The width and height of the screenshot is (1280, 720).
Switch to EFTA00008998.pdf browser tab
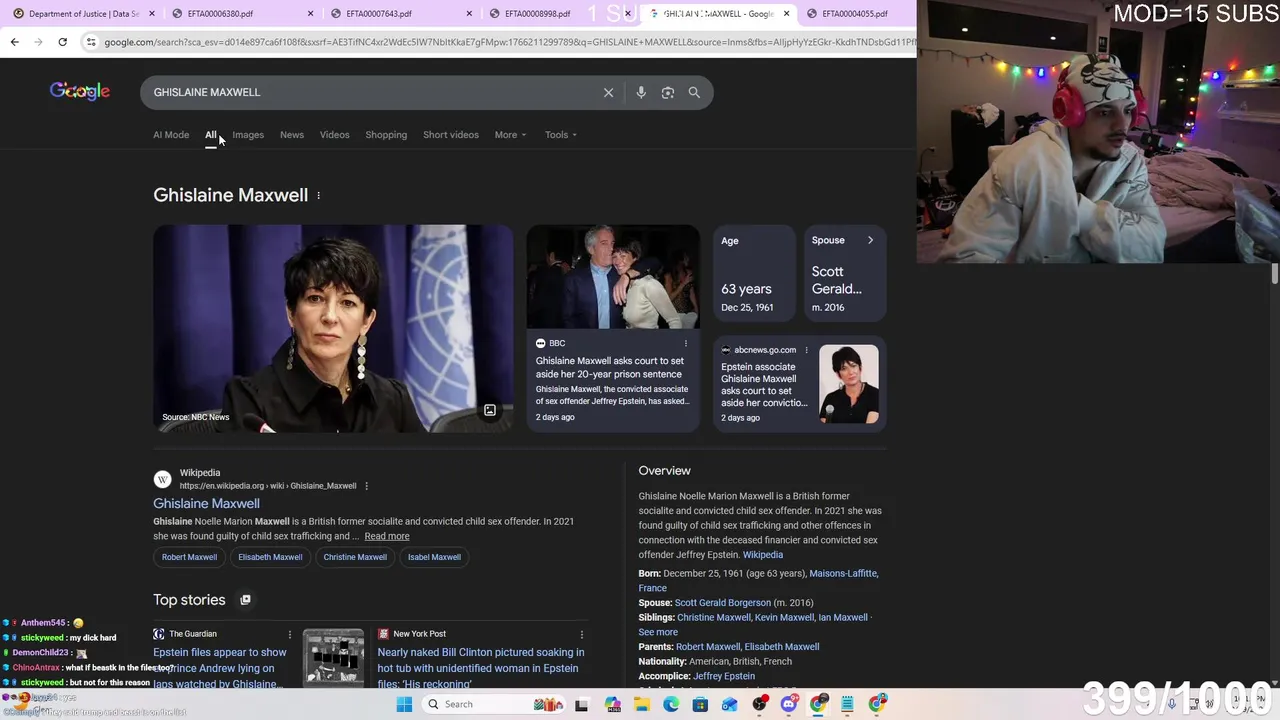558,14
